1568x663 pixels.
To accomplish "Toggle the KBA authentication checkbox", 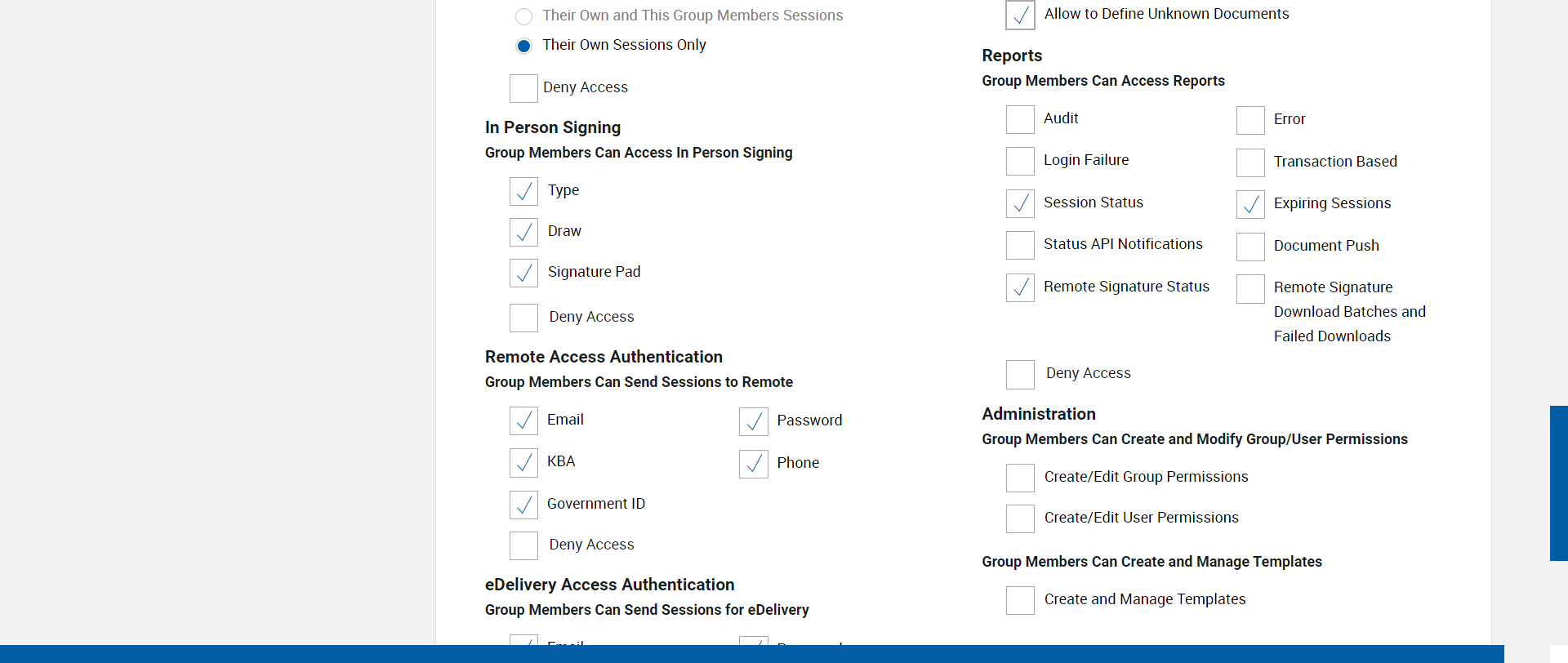I will pos(523,463).
